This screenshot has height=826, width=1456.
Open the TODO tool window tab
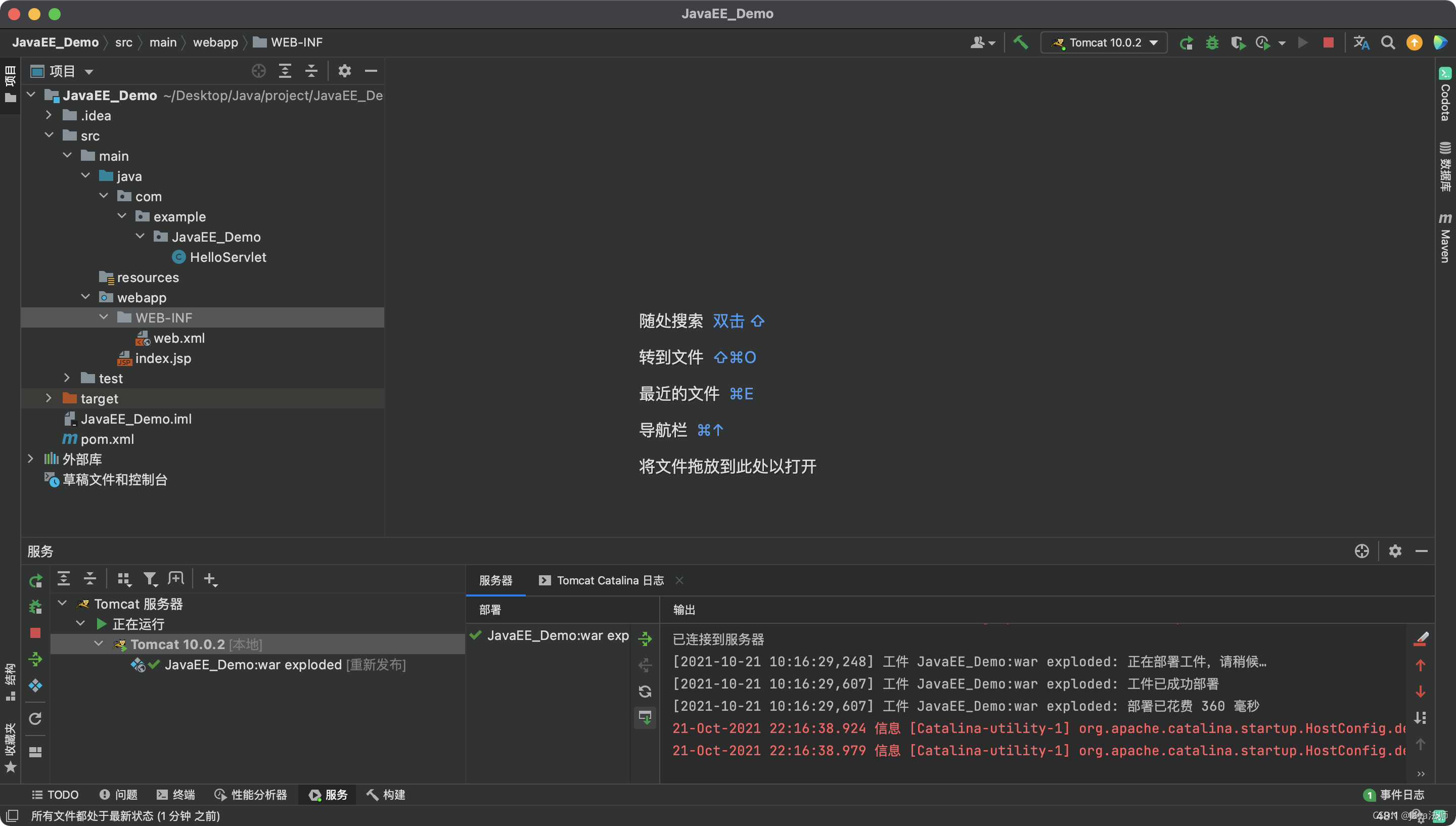tap(55, 794)
